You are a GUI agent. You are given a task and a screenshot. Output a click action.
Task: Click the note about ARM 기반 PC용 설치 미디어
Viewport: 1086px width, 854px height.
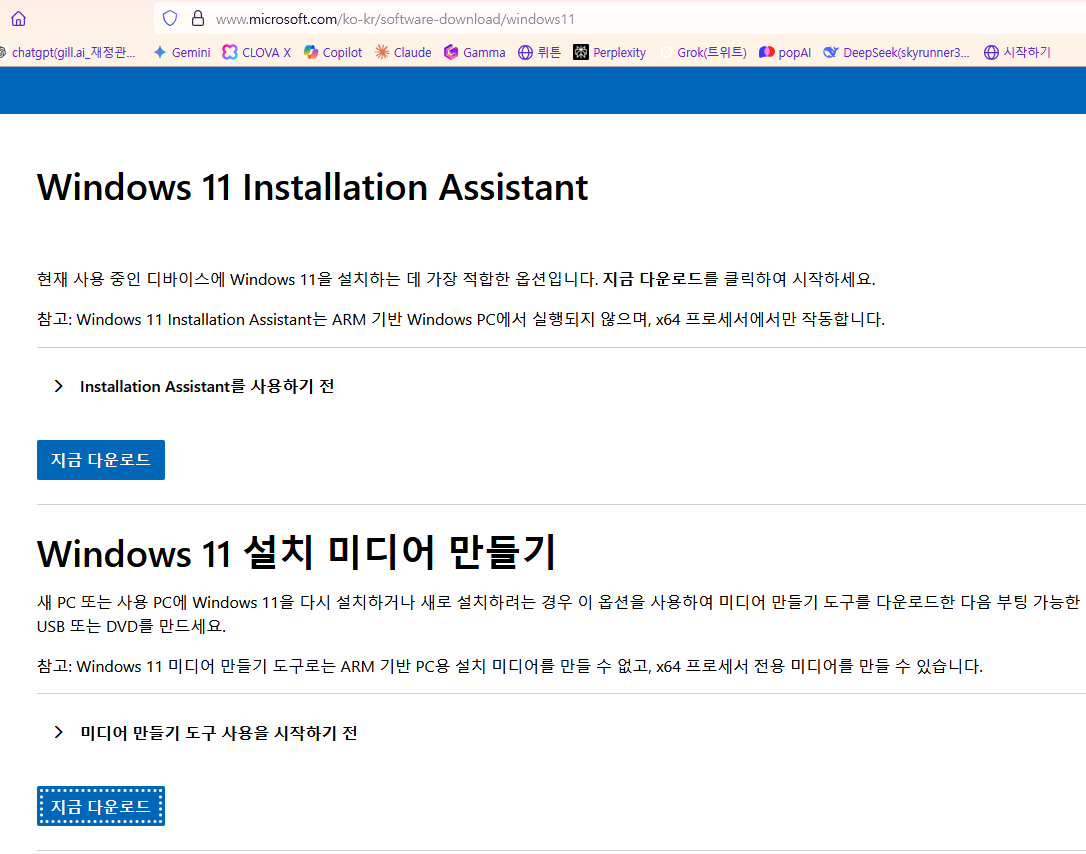(510, 666)
